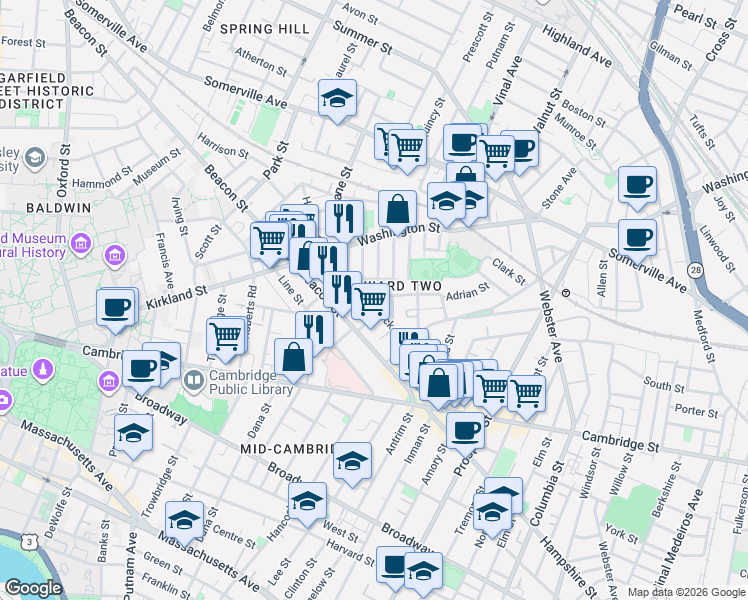The height and width of the screenshot is (600, 748).
Task: Click the Webster Ave street label
Action: pyautogui.click(x=551, y=326)
